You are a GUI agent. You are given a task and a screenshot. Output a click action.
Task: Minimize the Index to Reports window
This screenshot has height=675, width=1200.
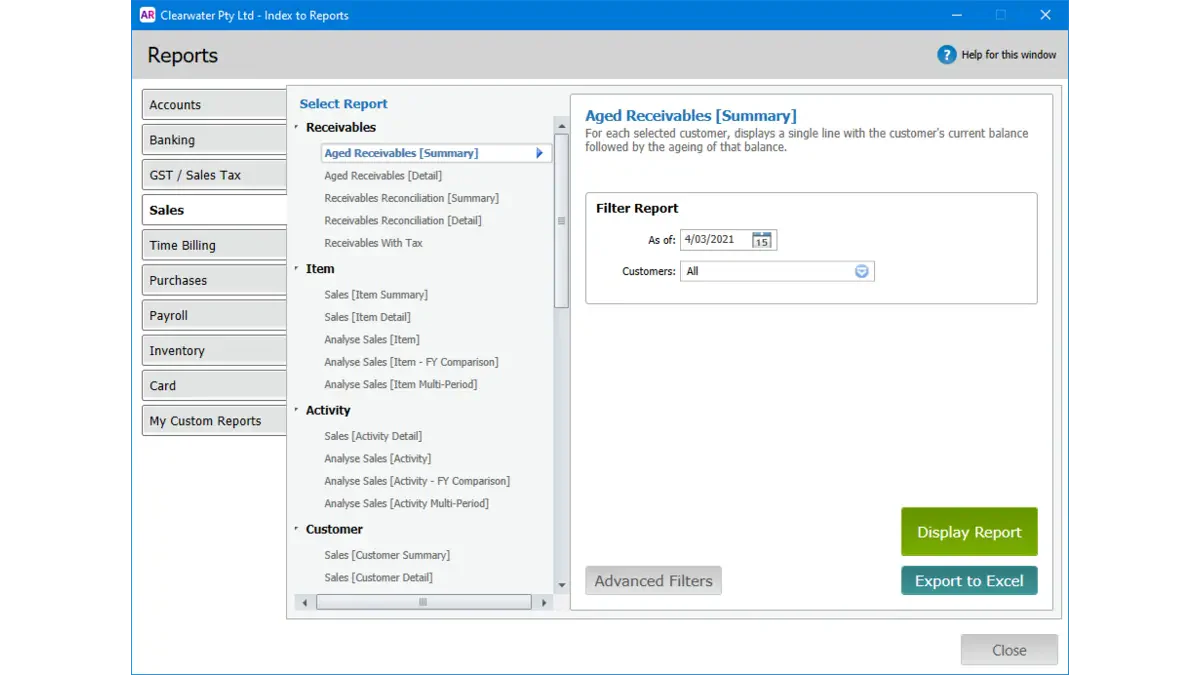[955, 15]
